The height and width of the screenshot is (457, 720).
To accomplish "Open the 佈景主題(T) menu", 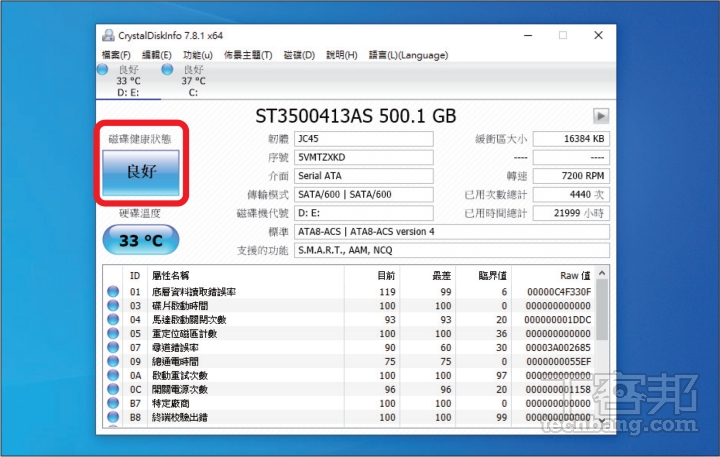I will (x=248, y=55).
